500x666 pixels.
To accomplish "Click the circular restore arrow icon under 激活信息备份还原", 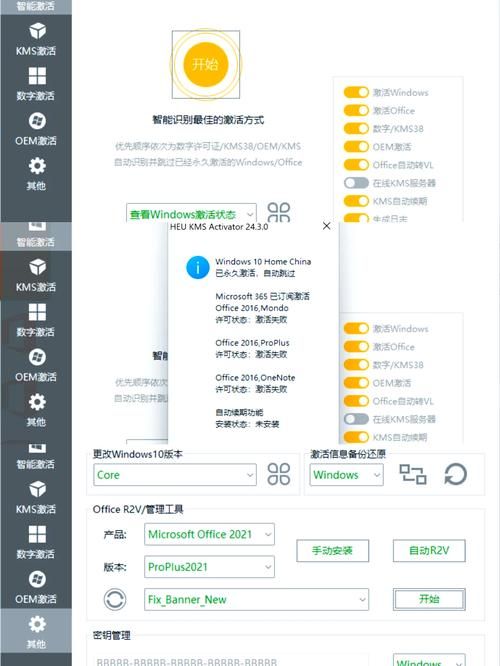I will [x=455, y=474].
